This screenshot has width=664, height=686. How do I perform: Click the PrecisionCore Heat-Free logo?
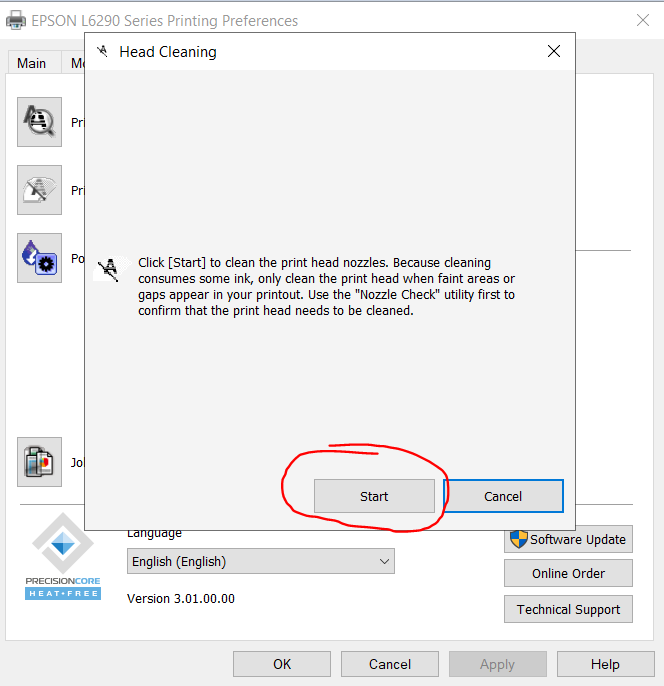click(x=63, y=557)
